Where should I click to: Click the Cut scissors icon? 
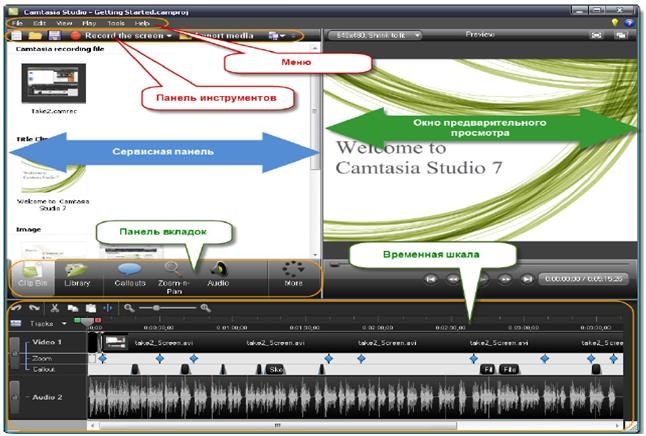55,308
